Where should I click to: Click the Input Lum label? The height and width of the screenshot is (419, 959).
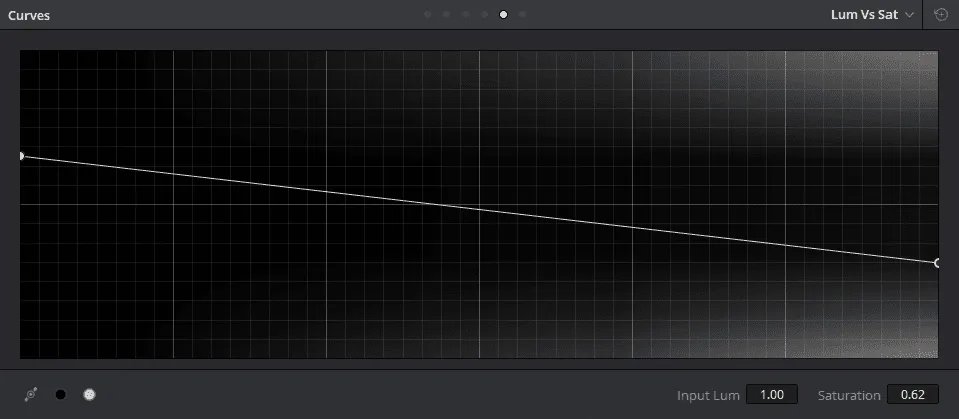tap(707, 395)
